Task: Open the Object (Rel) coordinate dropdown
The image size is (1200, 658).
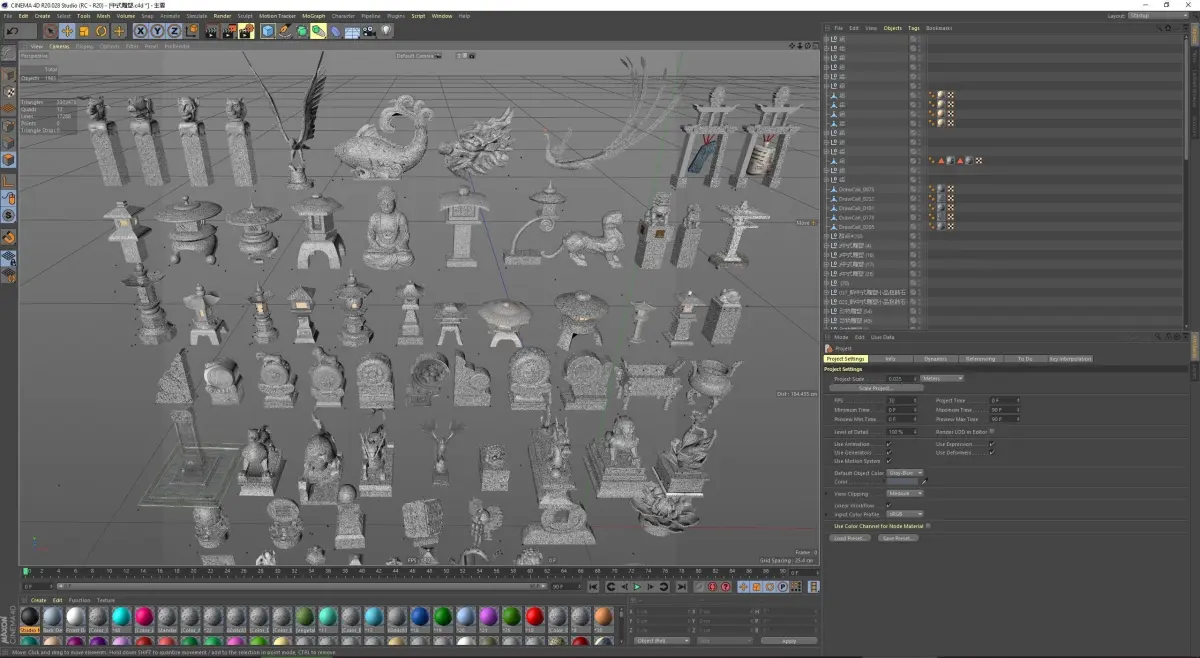Action: (662, 640)
